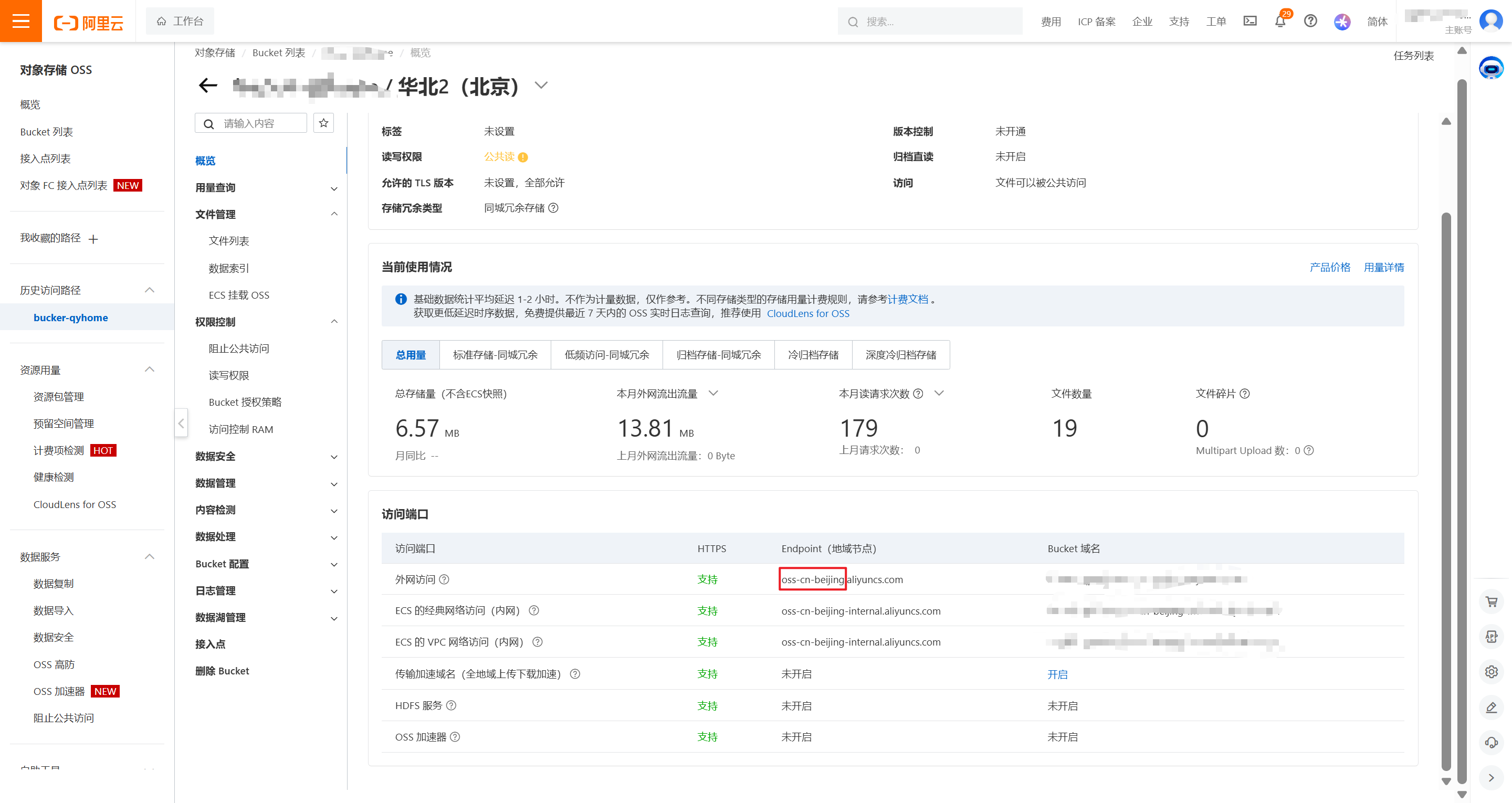Viewport: 1512px width, 803px height.
Task: Enable transfer acceleration via 开启
Action: (x=1057, y=674)
